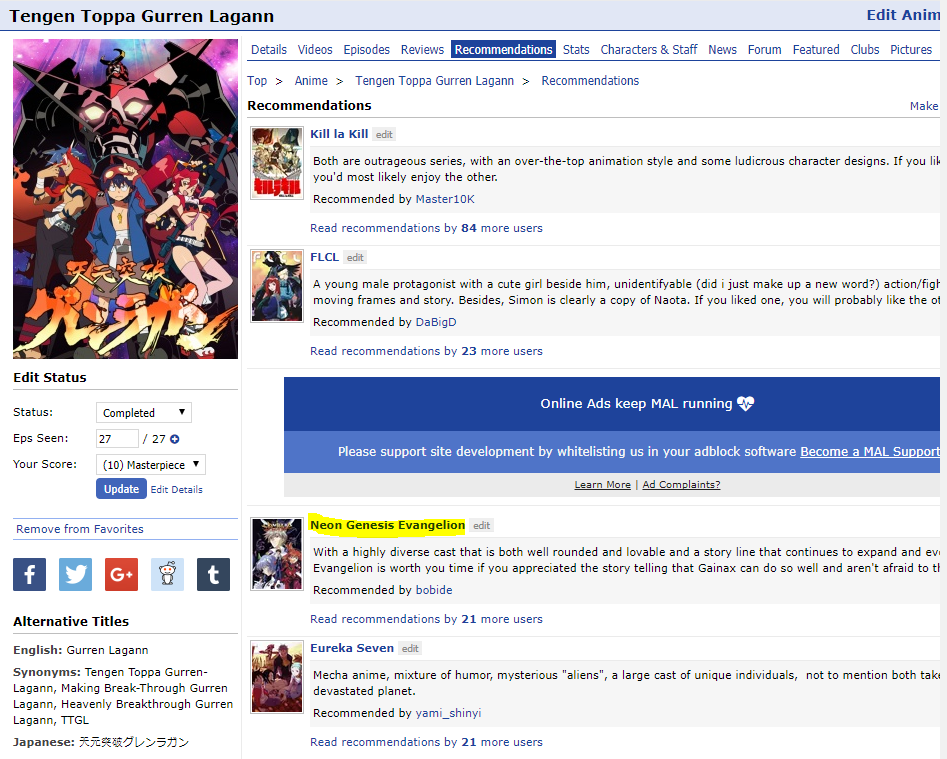
Task: Share via the Google+ icon
Action: pyautogui.click(x=121, y=574)
